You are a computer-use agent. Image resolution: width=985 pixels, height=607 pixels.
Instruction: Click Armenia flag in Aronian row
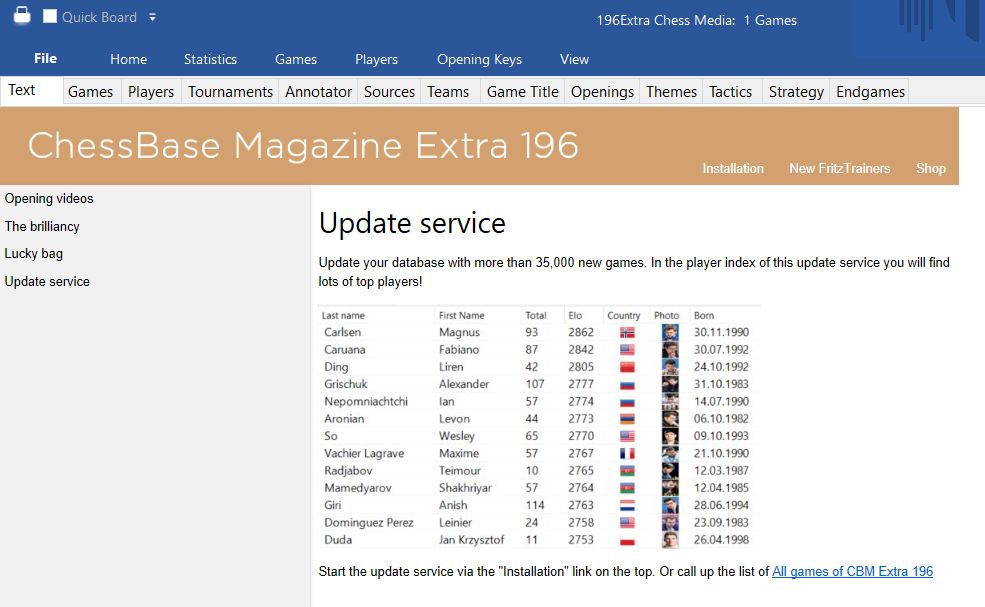click(627, 419)
